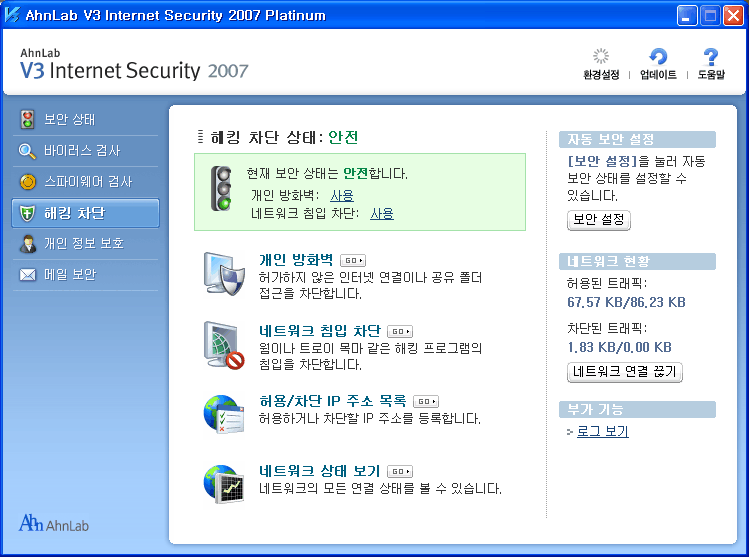749x557 pixels.
Task: Click the traffic light status icon in green box
Action: [221, 188]
